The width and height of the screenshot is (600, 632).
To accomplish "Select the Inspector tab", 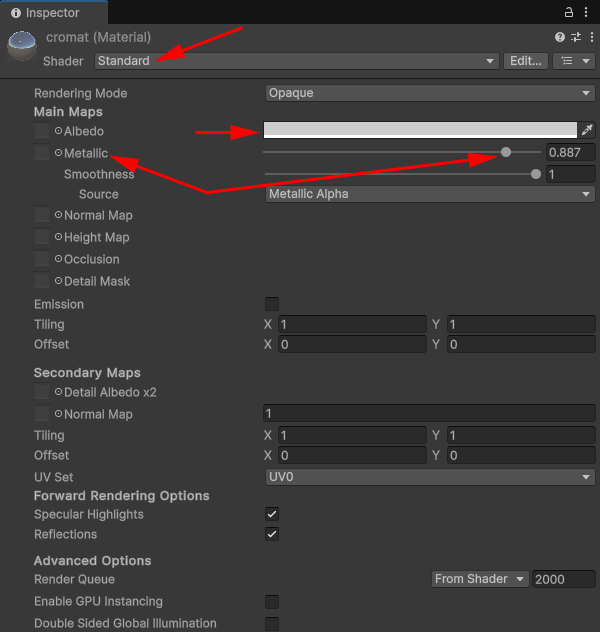I will (x=44, y=13).
